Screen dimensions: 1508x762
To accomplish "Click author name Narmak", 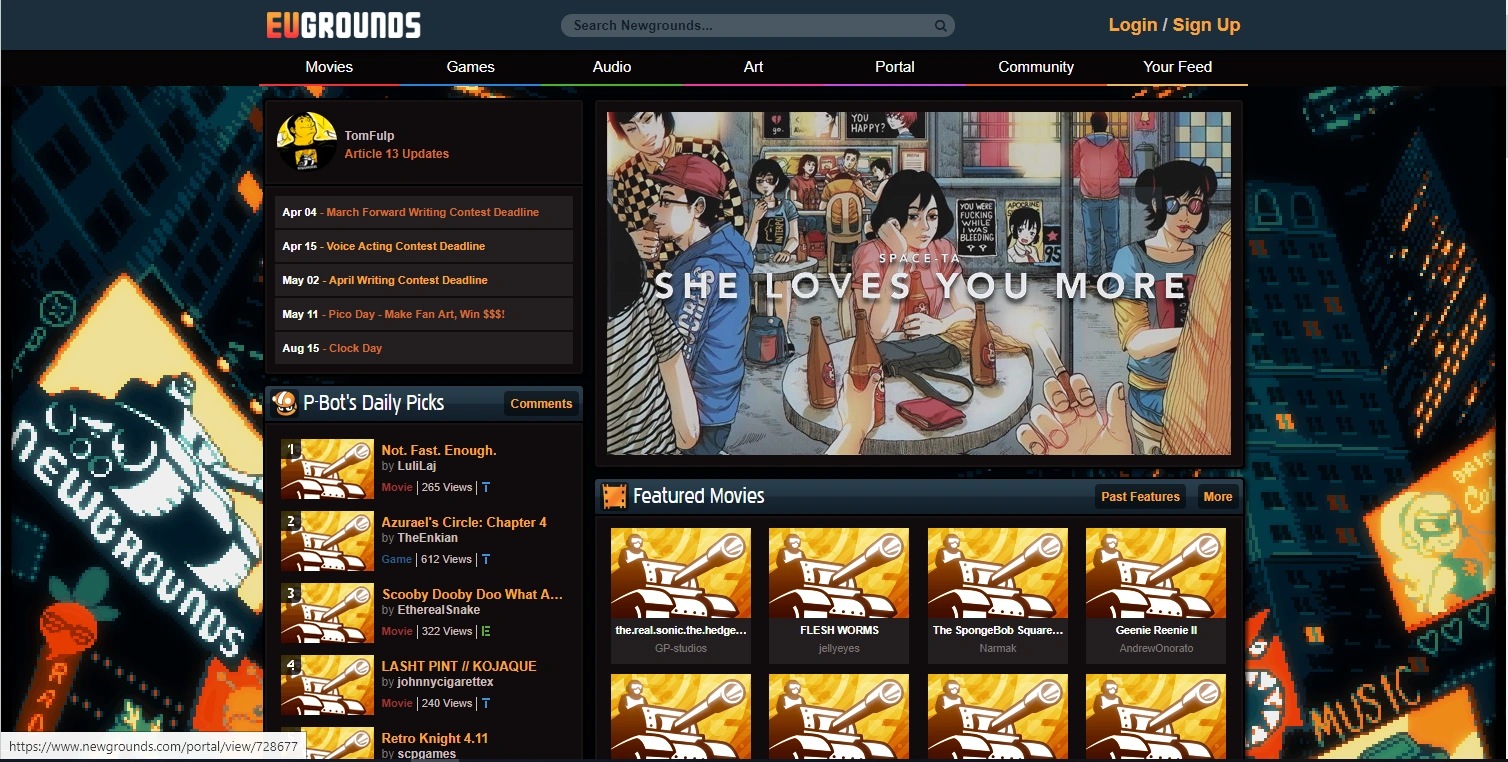I will 998,649.
